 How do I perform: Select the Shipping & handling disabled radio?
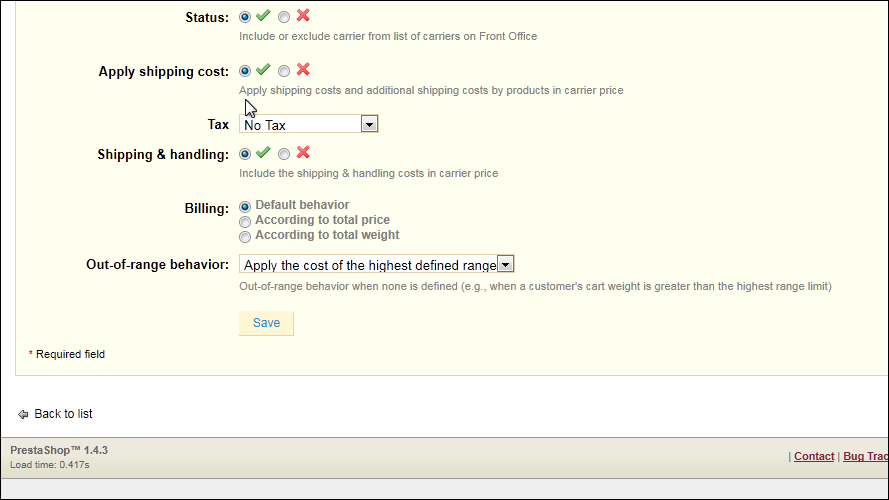pyautogui.click(x=284, y=154)
